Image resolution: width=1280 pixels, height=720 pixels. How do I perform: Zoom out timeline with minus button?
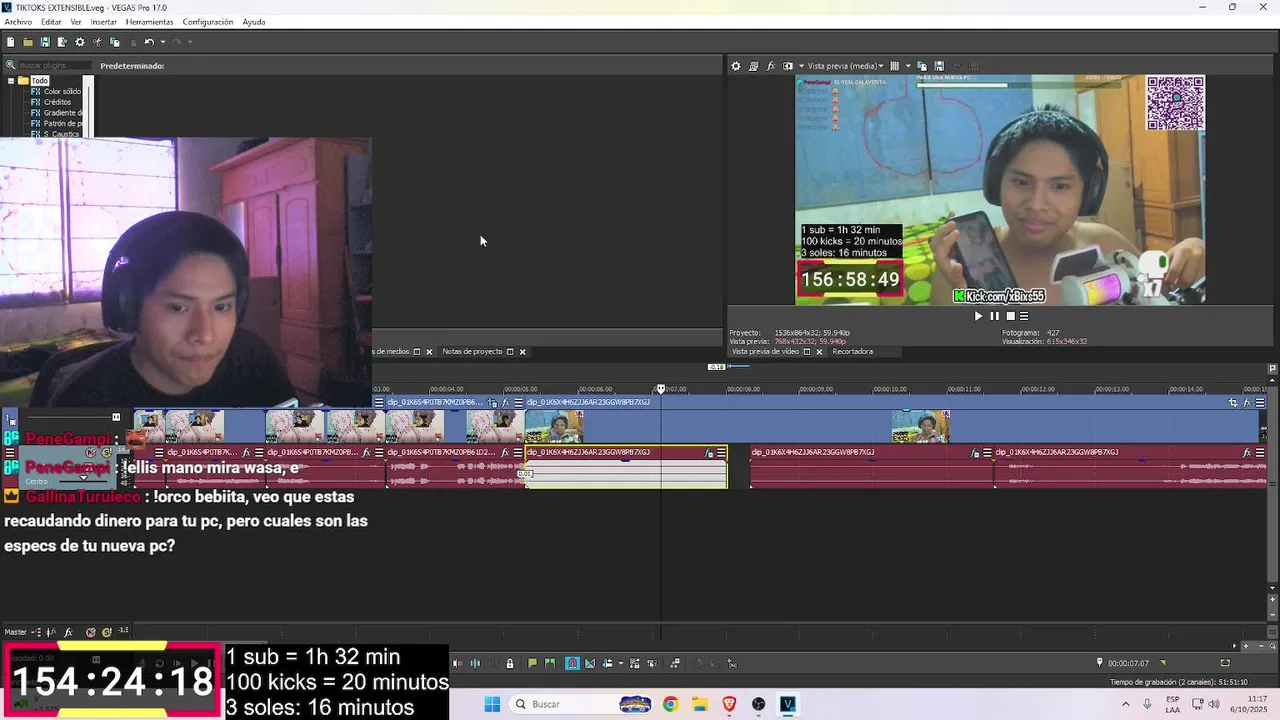click(1261, 646)
